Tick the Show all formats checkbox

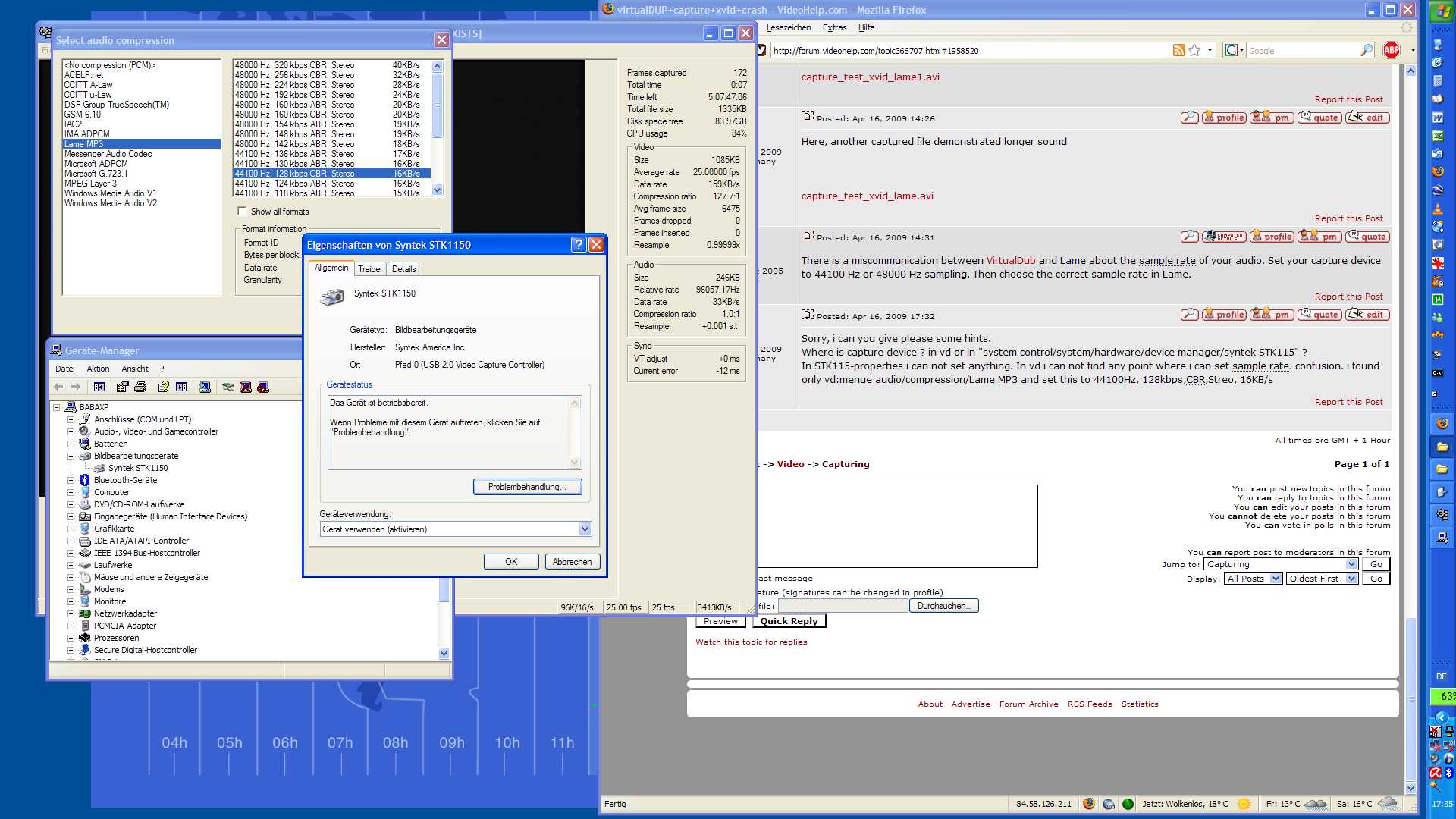coord(242,212)
